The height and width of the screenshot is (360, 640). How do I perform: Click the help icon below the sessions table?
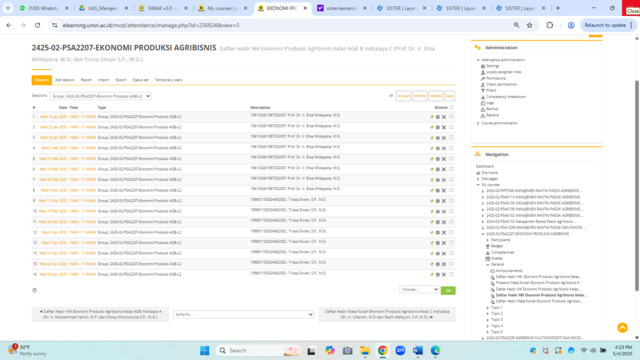pos(34,290)
